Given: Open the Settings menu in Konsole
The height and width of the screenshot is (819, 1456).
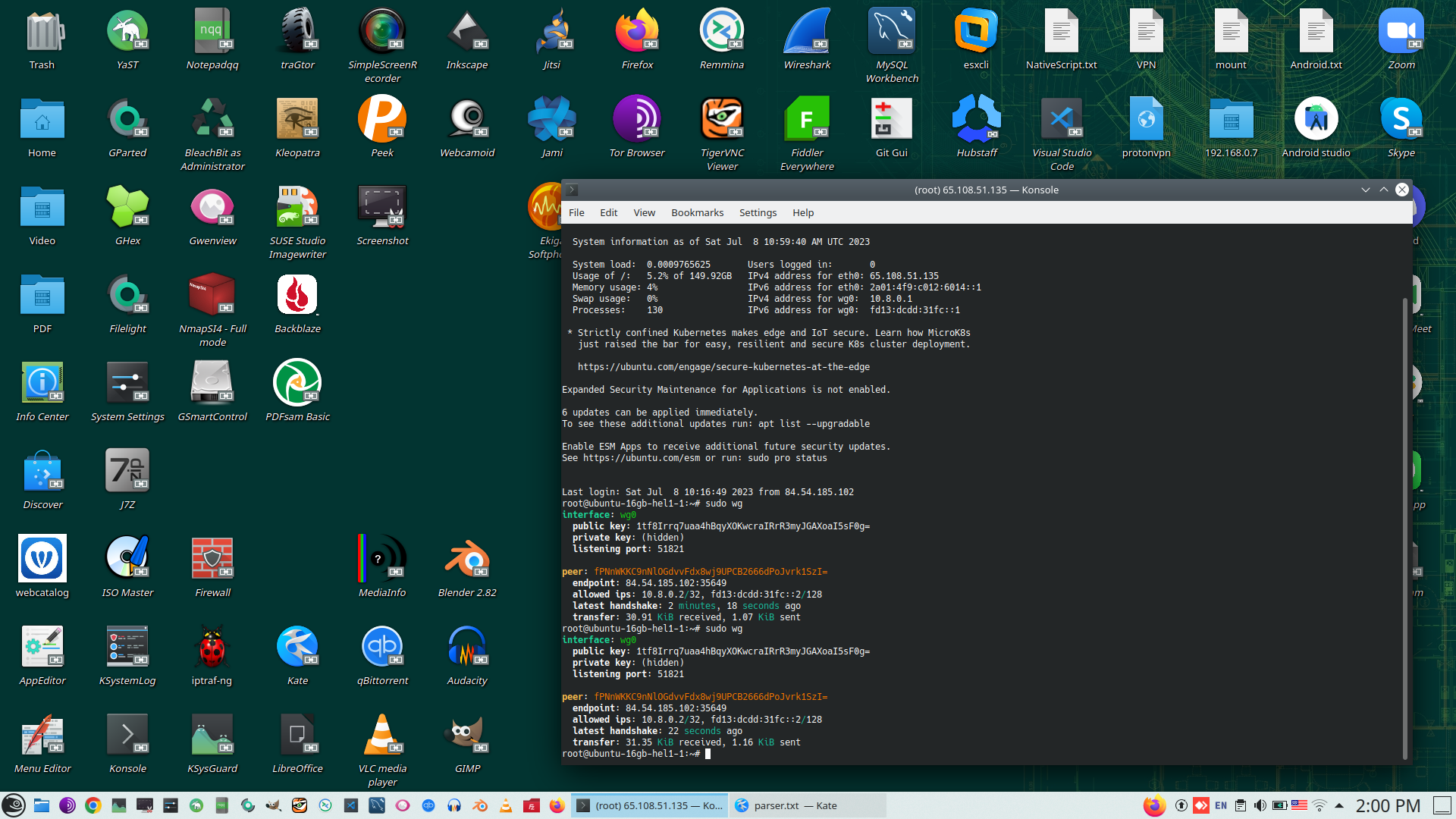Looking at the screenshot, I should 758,213.
